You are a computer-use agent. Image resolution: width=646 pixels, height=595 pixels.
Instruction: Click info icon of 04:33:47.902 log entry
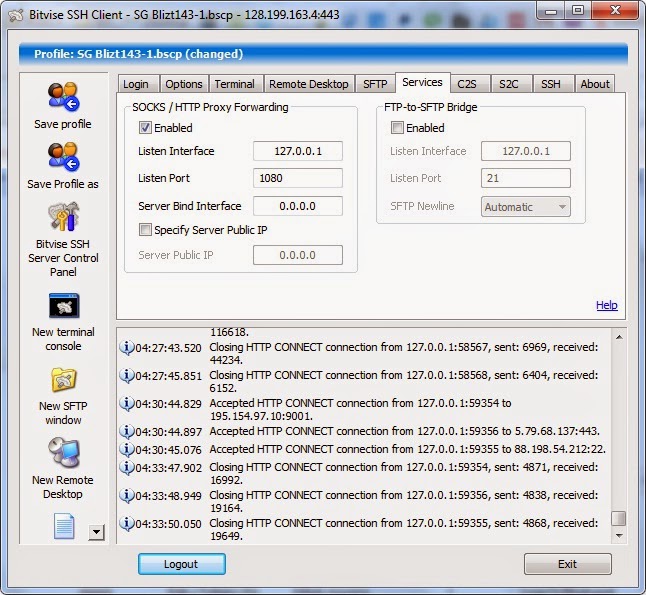[127, 467]
